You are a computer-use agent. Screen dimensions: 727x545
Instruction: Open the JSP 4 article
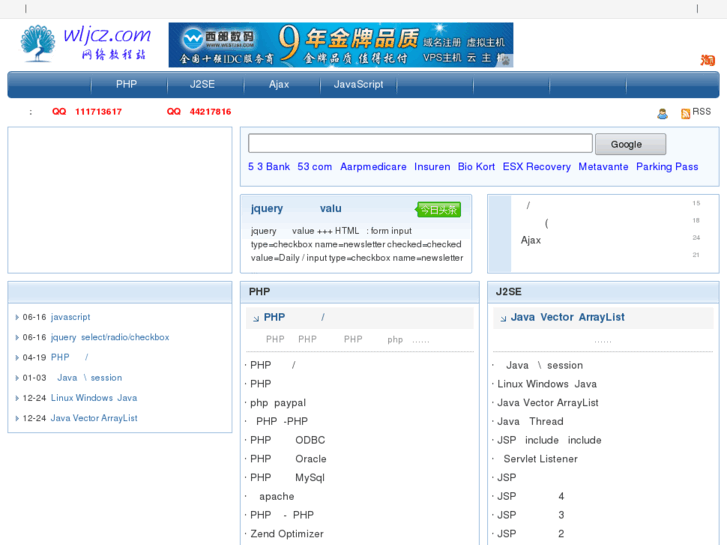531,497
